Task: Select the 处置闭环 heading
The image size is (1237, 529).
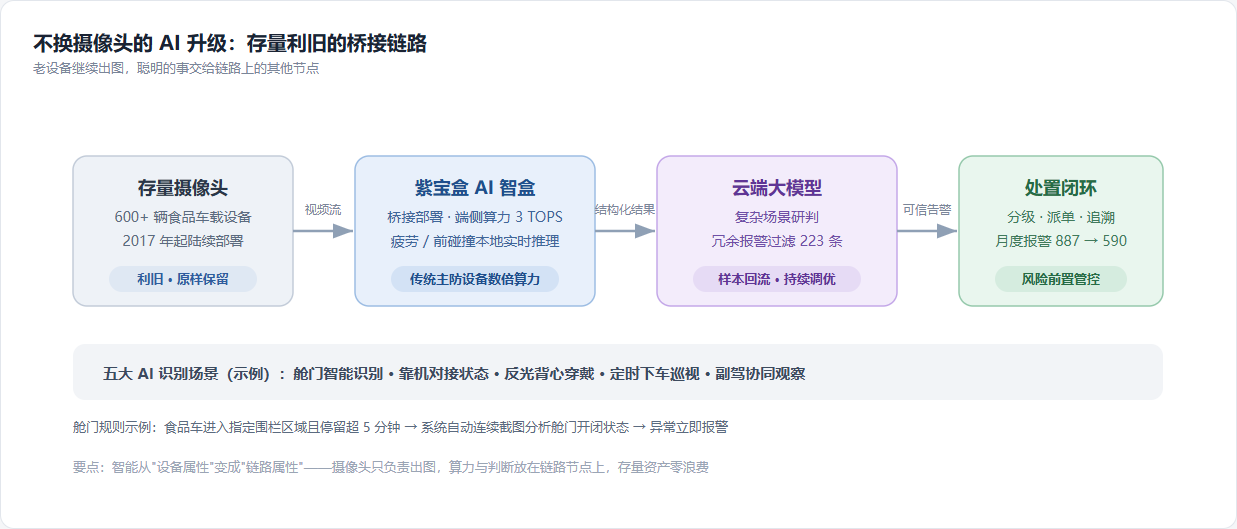Action: (x=1061, y=188)
